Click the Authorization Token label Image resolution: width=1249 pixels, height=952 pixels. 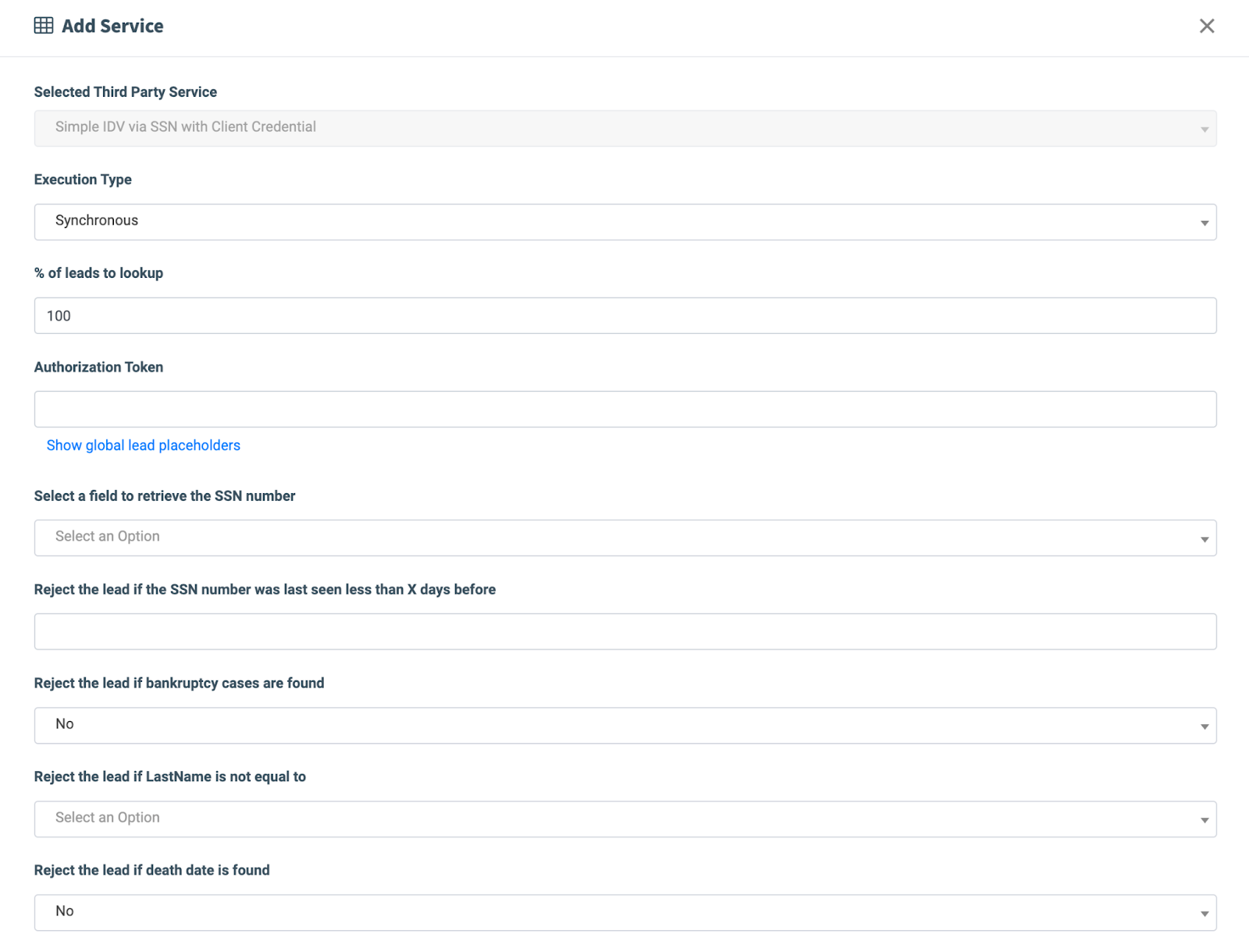[98, 367]
